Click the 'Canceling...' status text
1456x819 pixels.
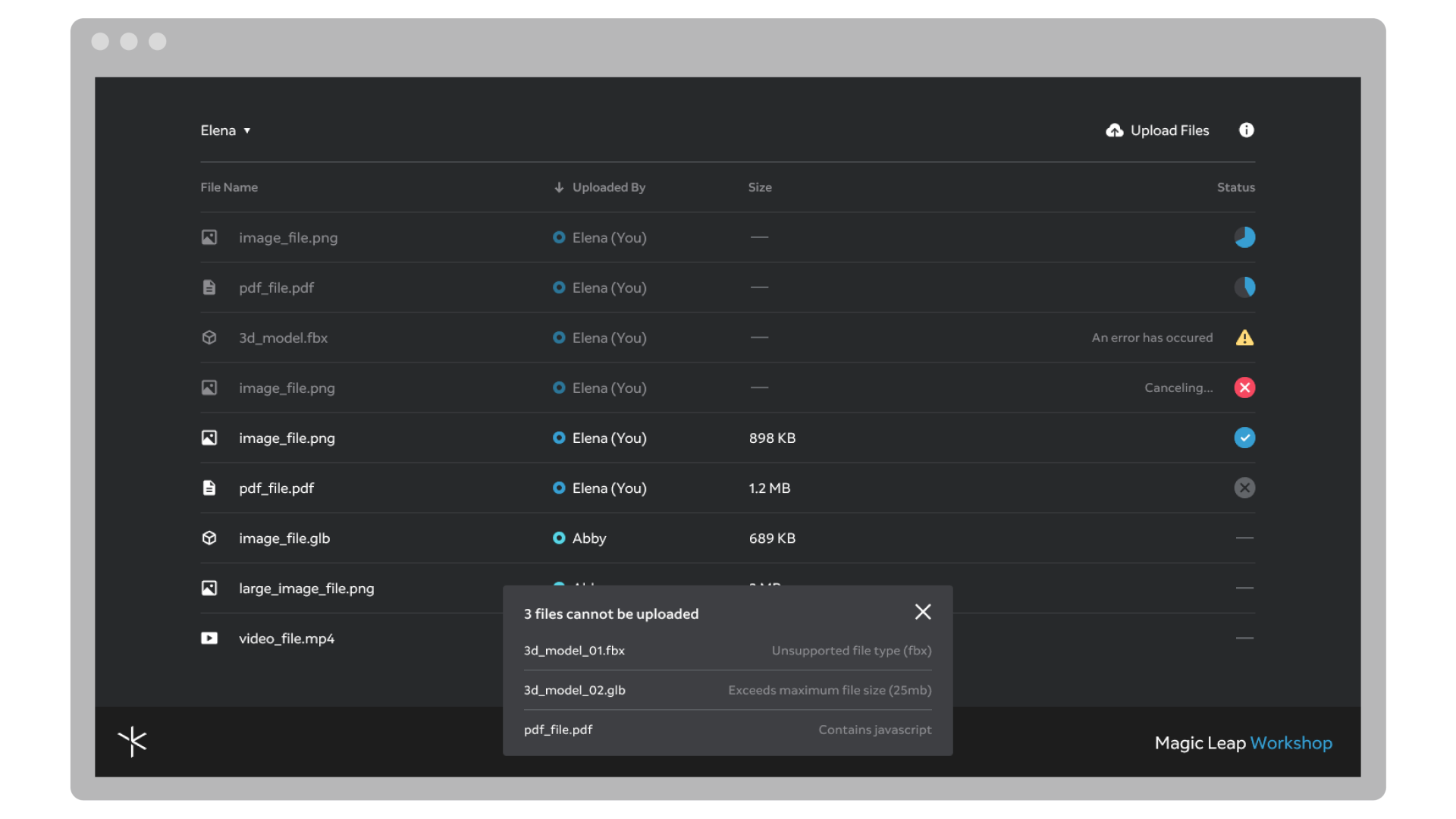1178,388
